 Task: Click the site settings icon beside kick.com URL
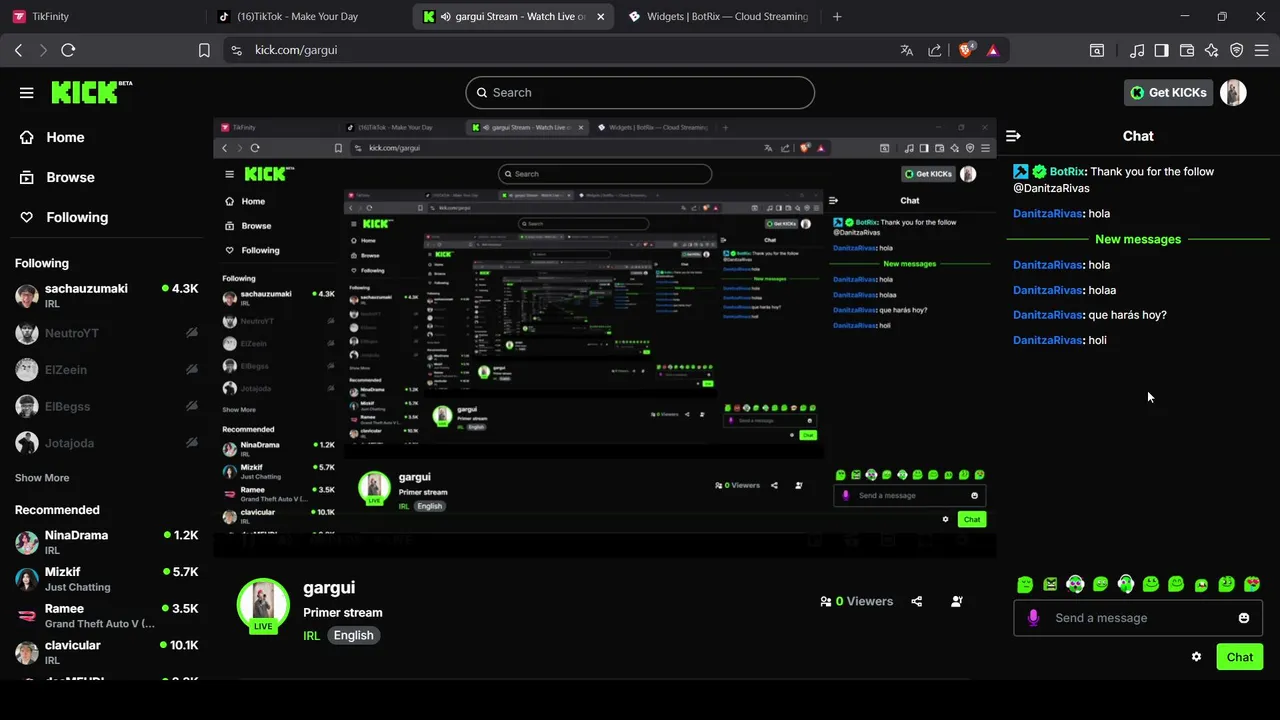pyautogui.click(x=236, y=50)
